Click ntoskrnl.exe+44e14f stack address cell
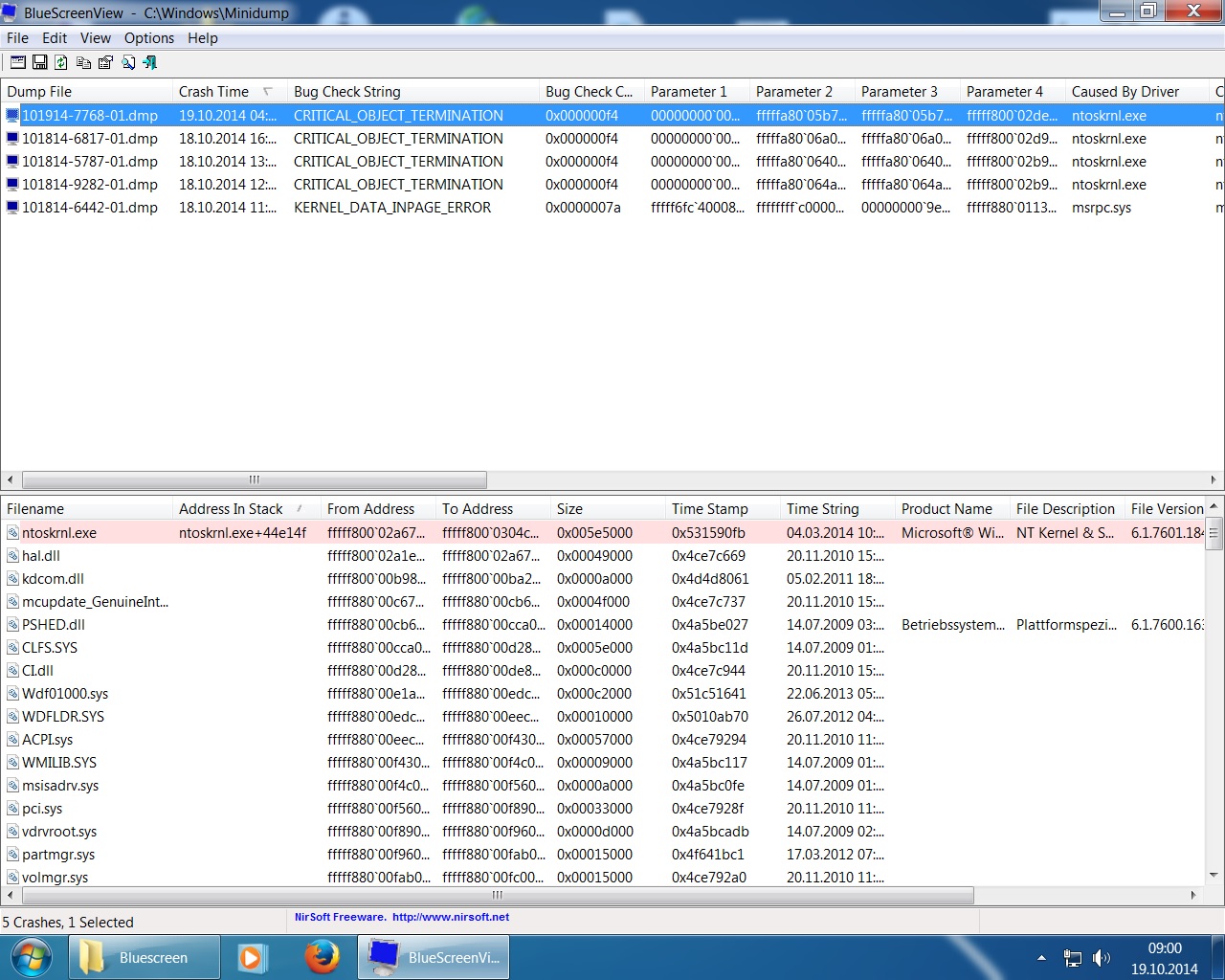The image size is (1225, 980). pos(243,532)
